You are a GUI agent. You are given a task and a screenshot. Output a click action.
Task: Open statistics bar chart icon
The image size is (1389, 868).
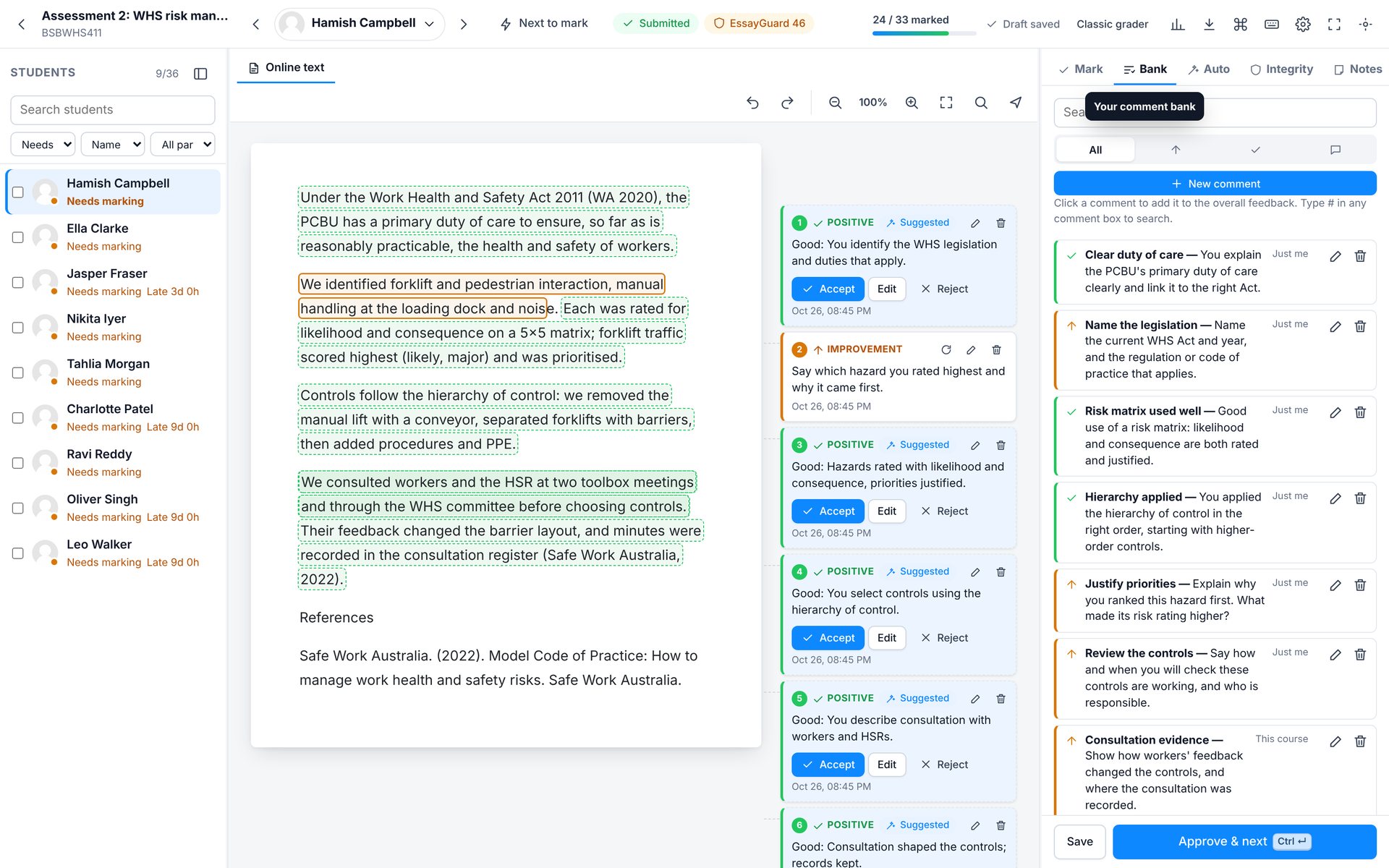(x=1178, y=24)
